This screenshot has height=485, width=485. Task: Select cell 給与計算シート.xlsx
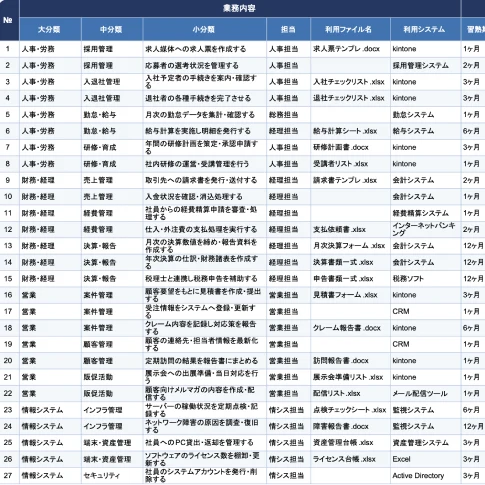pos(350,131)
